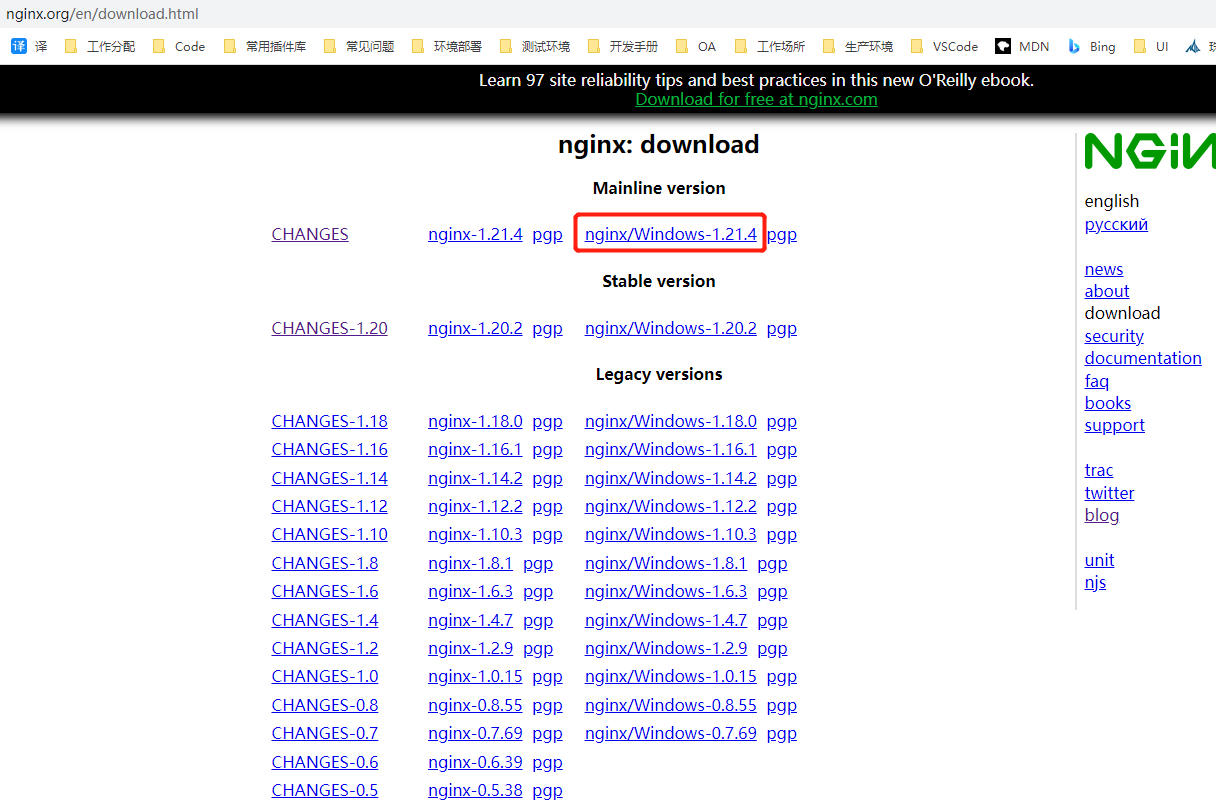Download nginx-0.8.55 source
Viewport: 1216px width, 809px height.
click(475, 705)
